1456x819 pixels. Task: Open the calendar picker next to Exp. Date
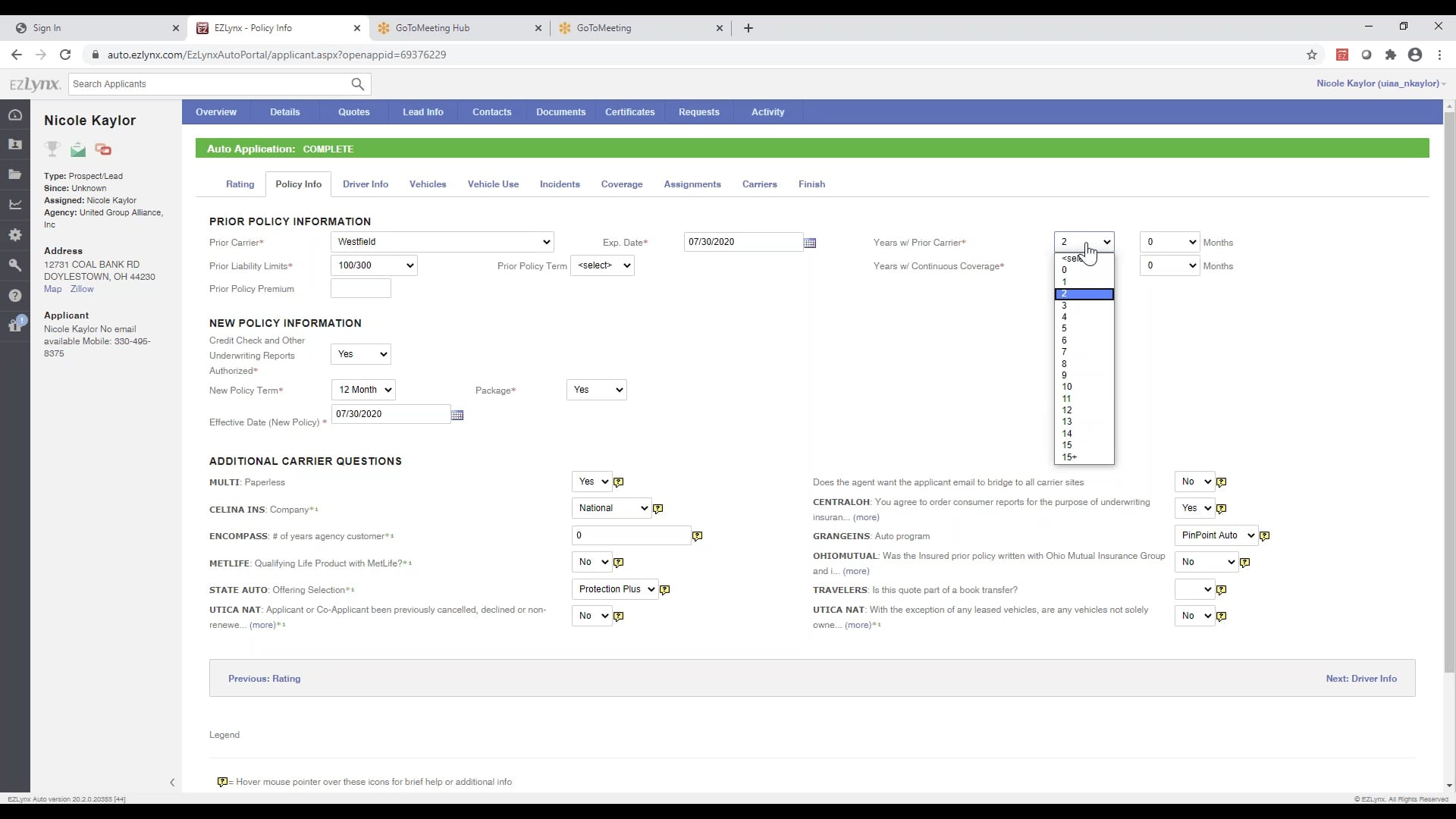(810, 242)
